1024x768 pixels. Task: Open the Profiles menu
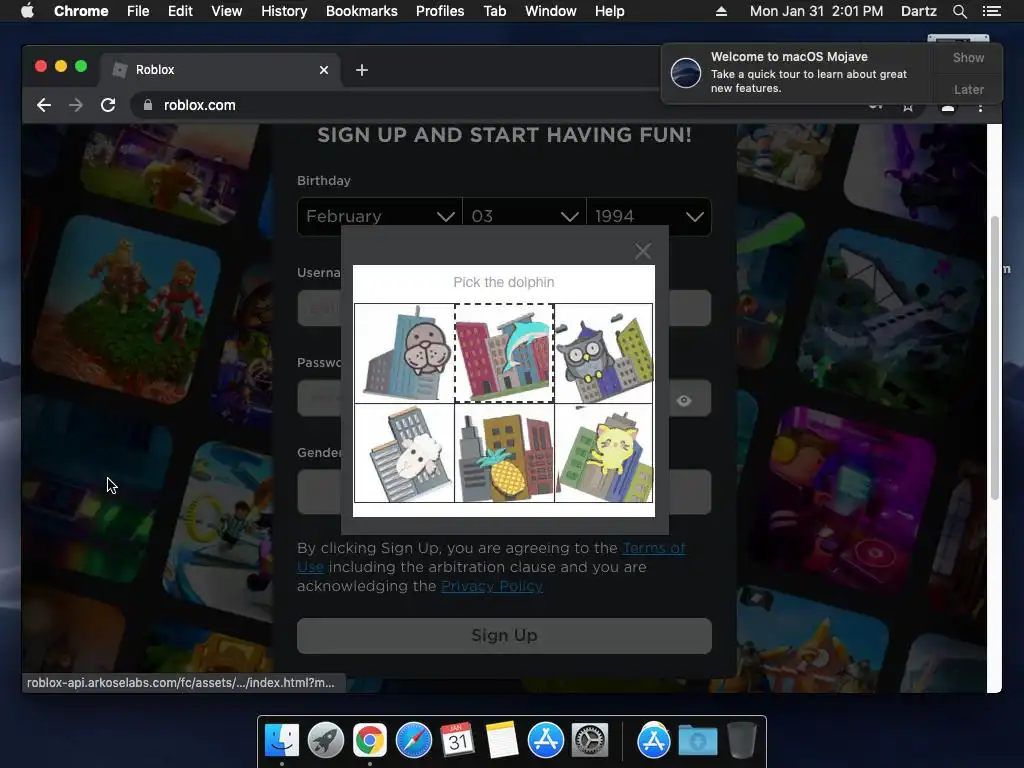coord(440,11)
